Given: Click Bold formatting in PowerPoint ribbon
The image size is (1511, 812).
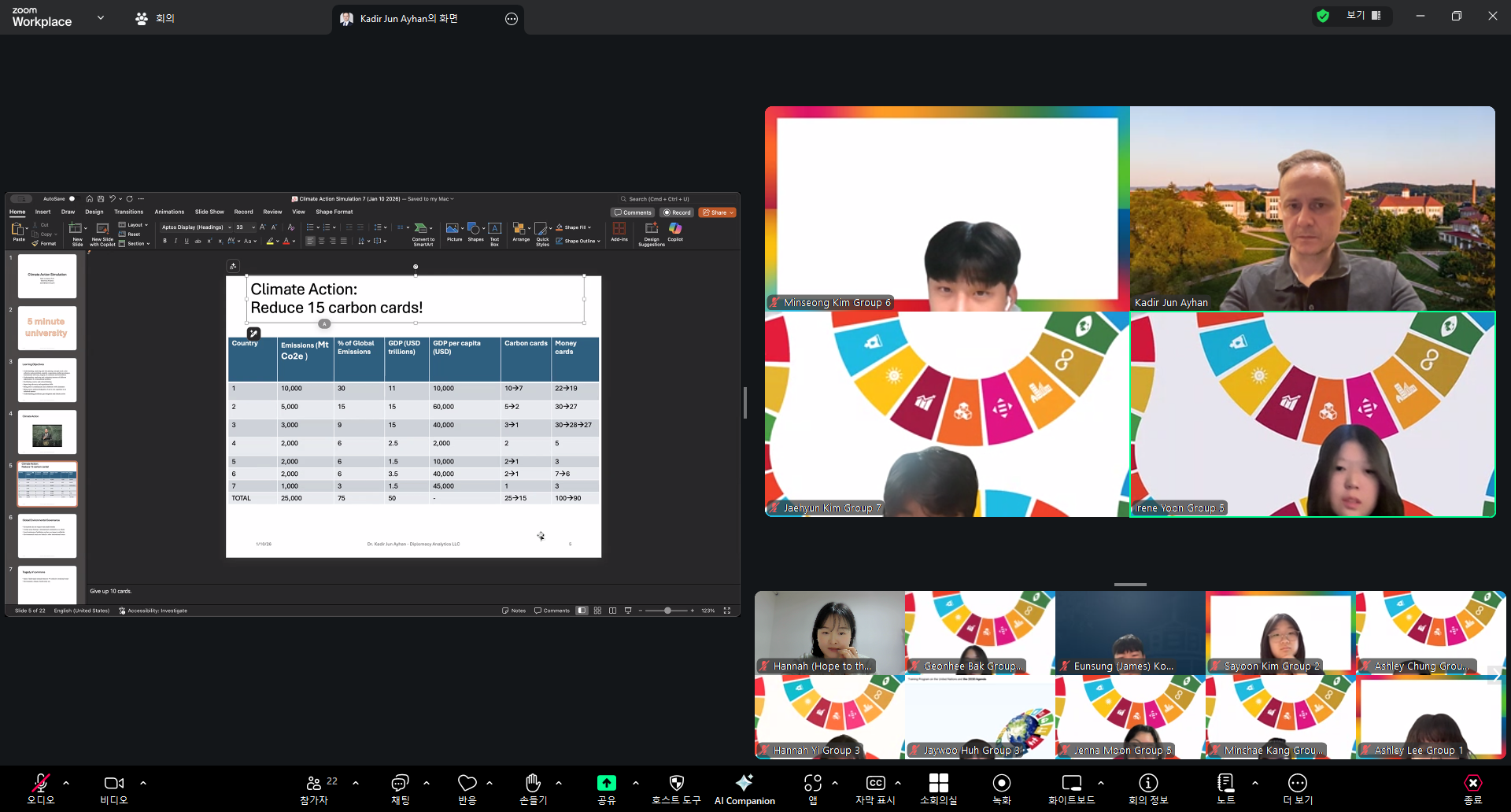Looking at the screenshot, I should coord(165,241).
